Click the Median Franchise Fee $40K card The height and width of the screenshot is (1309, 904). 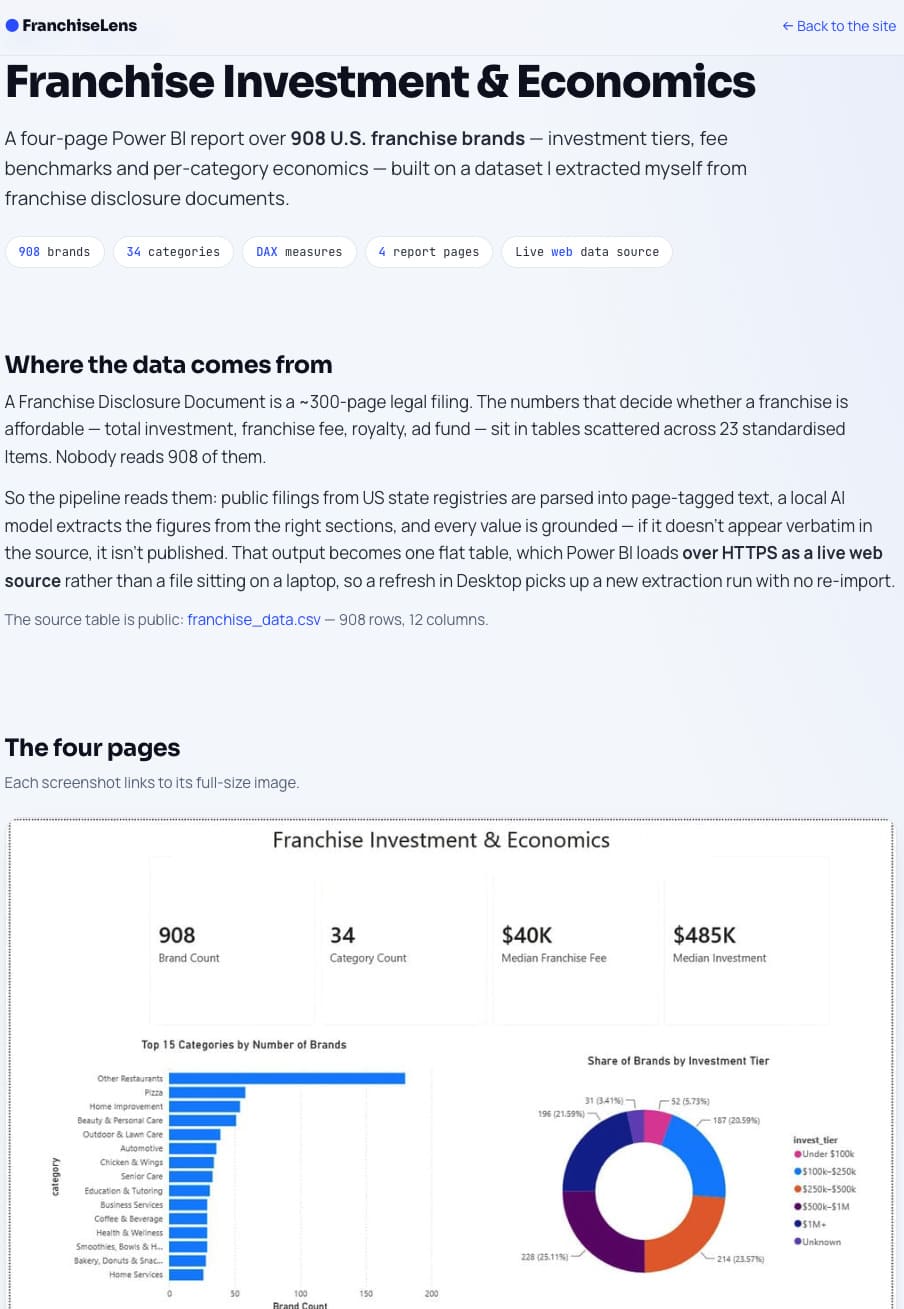point(575,942)
